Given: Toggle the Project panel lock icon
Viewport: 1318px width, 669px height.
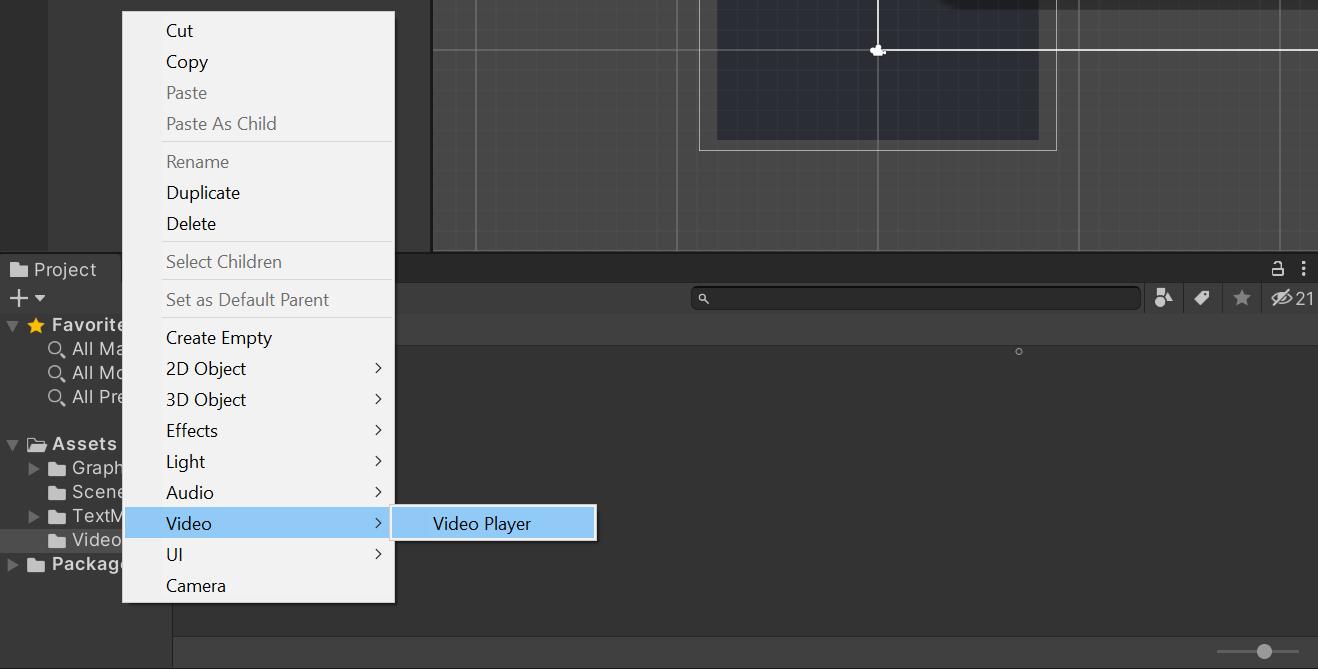Looking at the screenshot, I should [1277, 269].
